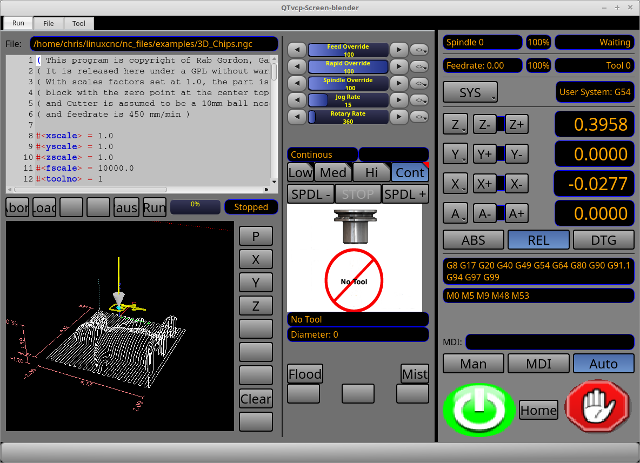Screen dimensions: 640x463
Task: Click the Jog Rate slider bar
Action: [347, 99]
